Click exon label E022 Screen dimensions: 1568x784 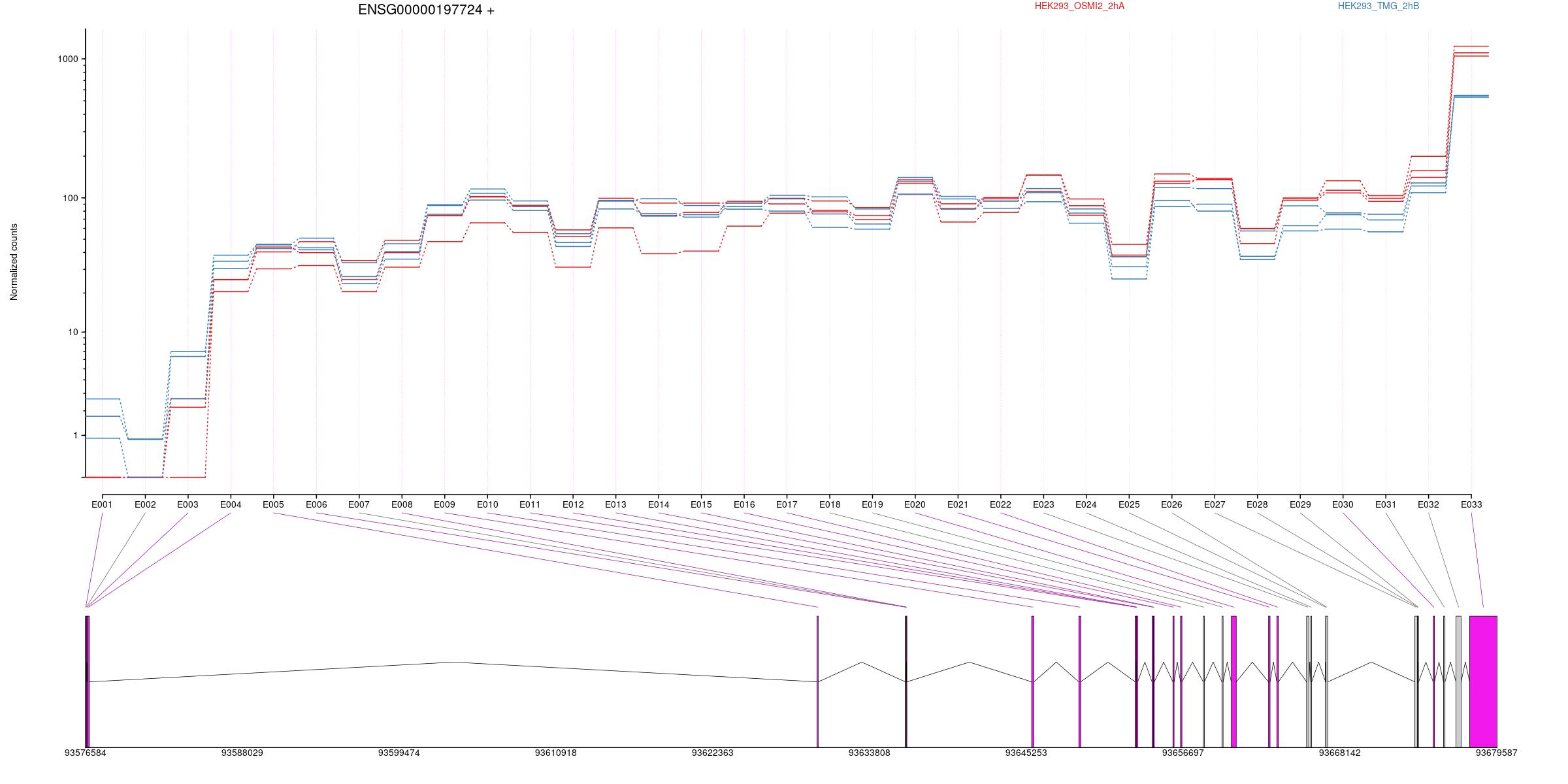point(1000,504)
